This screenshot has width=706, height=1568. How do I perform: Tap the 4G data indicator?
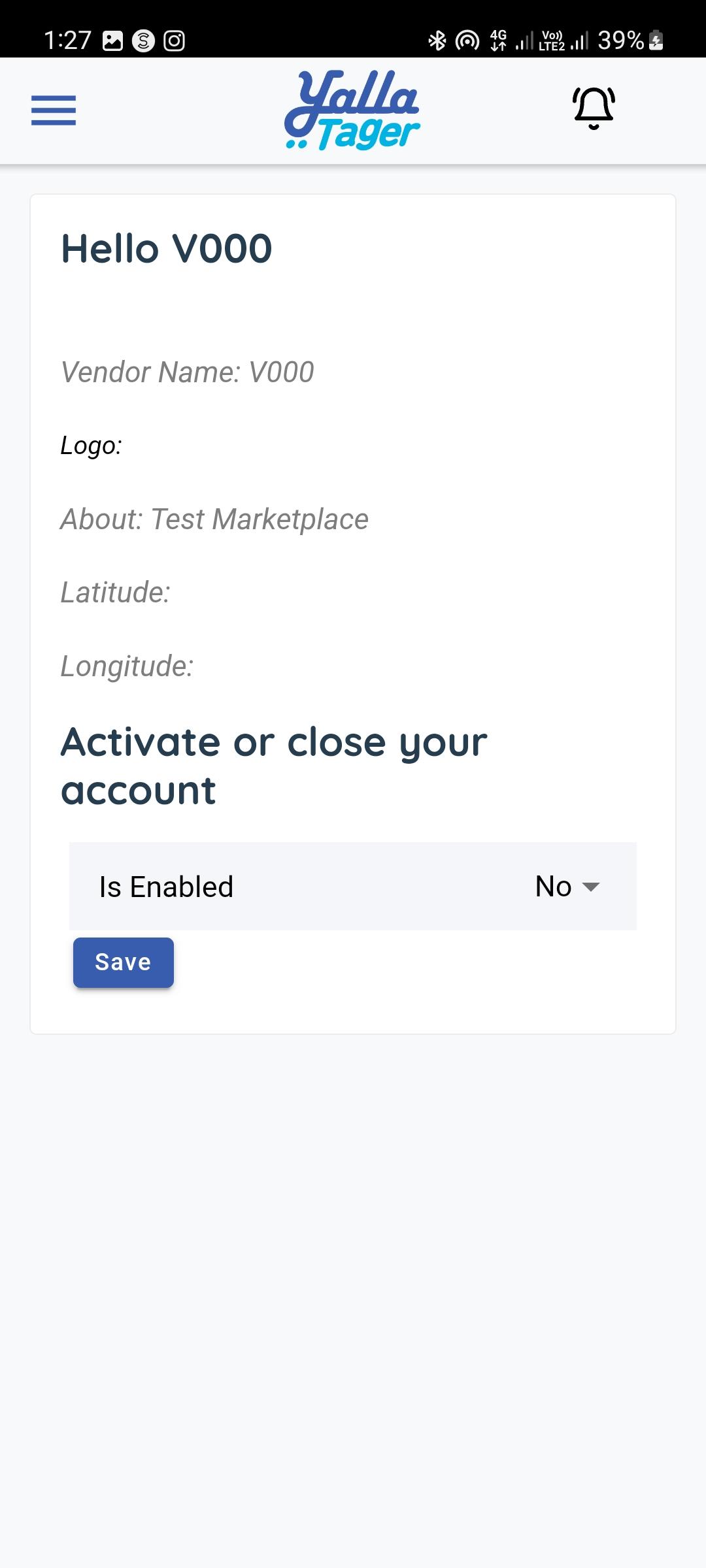(498, 41)
